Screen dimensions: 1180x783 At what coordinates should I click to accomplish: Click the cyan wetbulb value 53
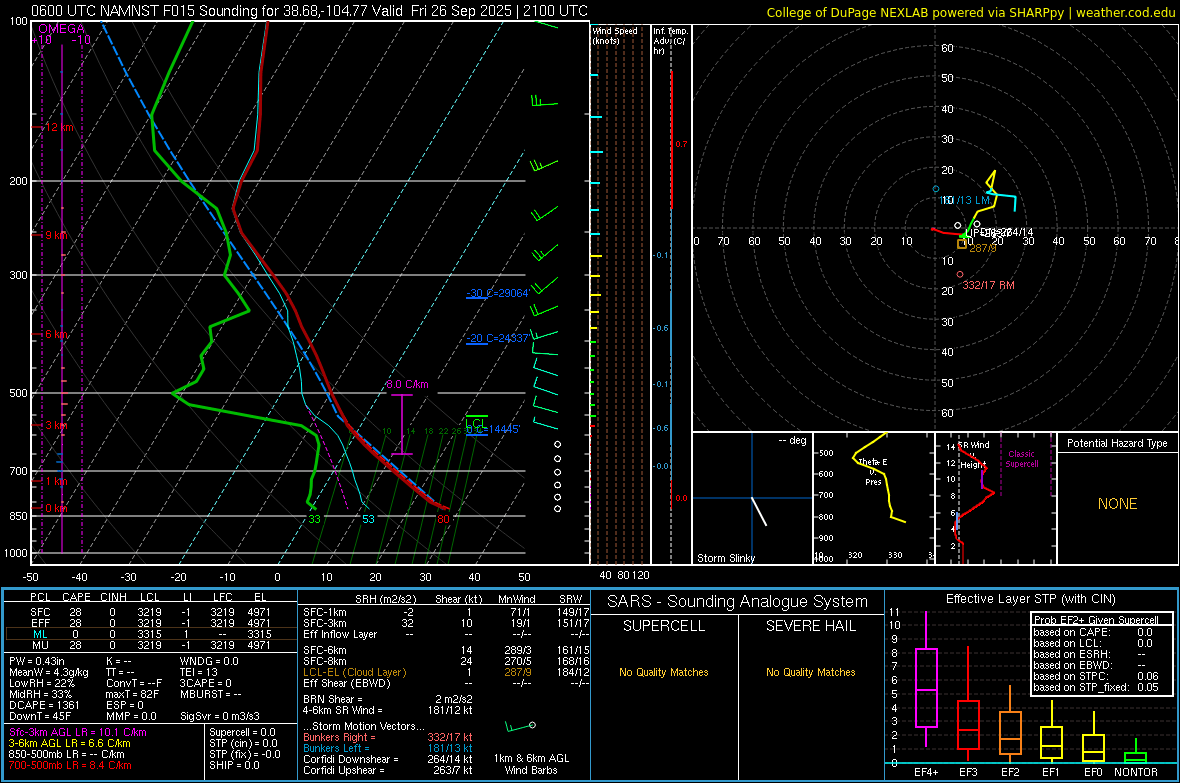[368, 519]
